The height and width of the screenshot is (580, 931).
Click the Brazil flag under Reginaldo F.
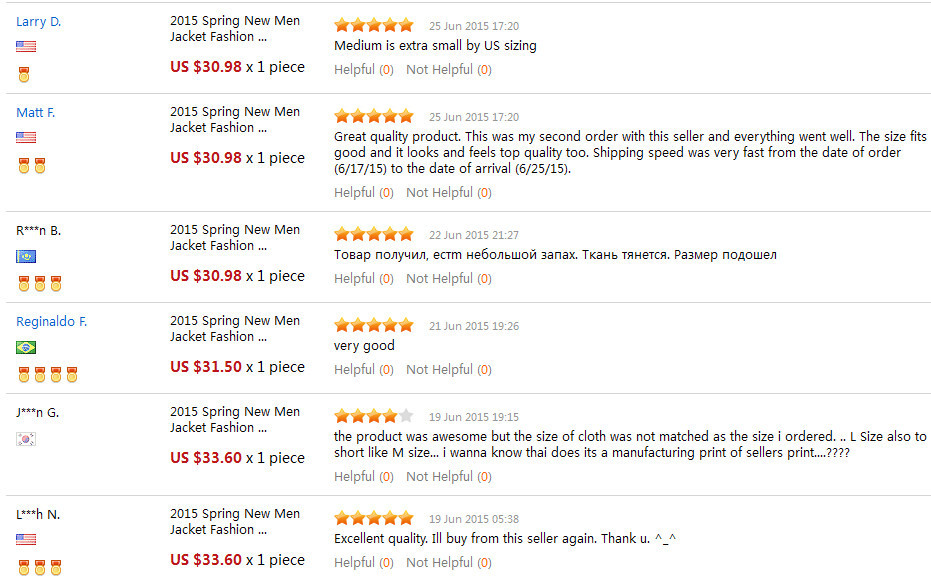click(26, 347)
